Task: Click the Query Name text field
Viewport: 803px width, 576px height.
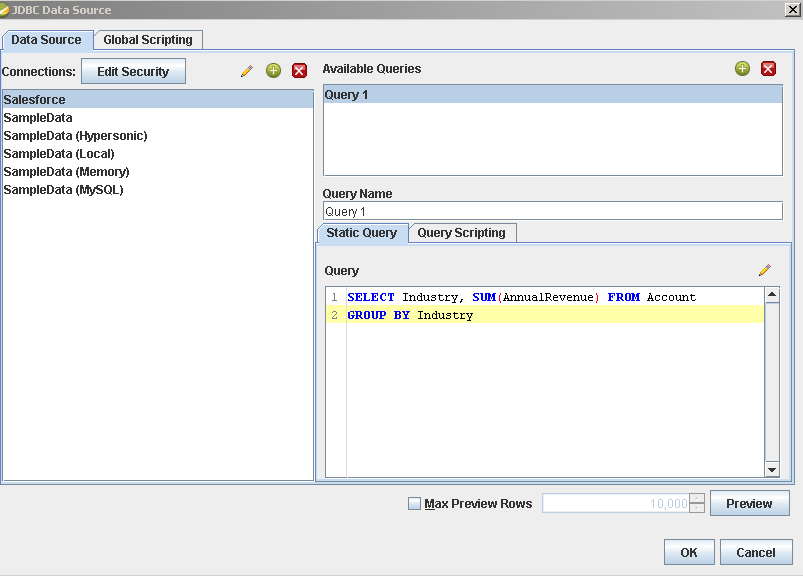Action: [x=552, y=211]
